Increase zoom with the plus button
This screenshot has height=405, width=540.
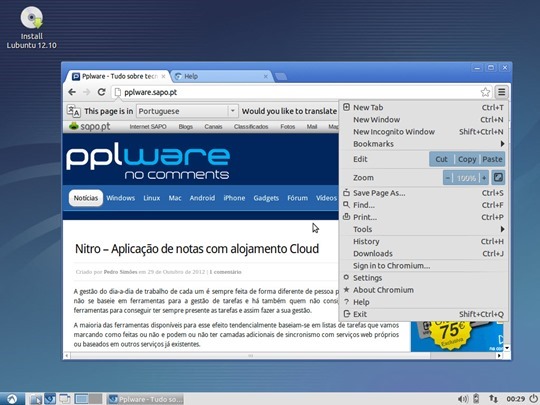(x=484, y=178)
